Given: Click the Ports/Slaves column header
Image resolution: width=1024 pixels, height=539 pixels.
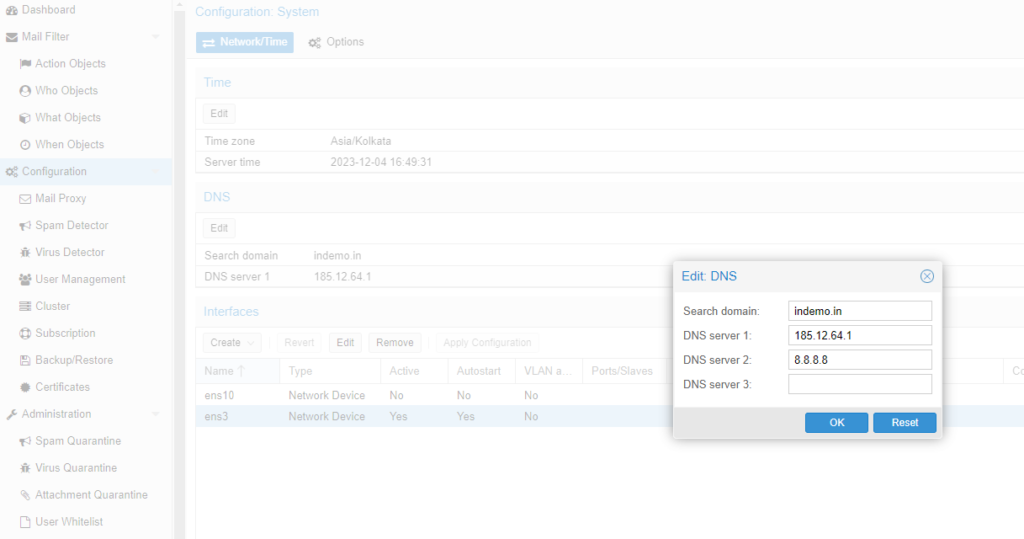Looking at the screenshot, I should 627,371.
